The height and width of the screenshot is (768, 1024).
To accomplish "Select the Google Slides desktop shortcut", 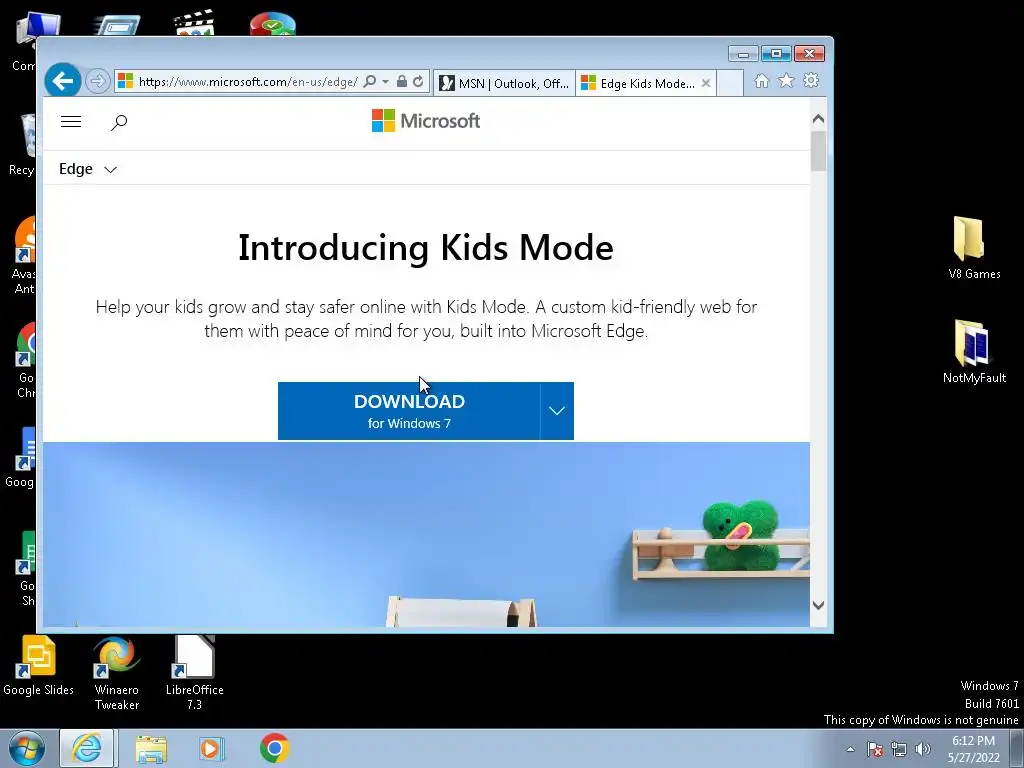I will tap(38, 666).
